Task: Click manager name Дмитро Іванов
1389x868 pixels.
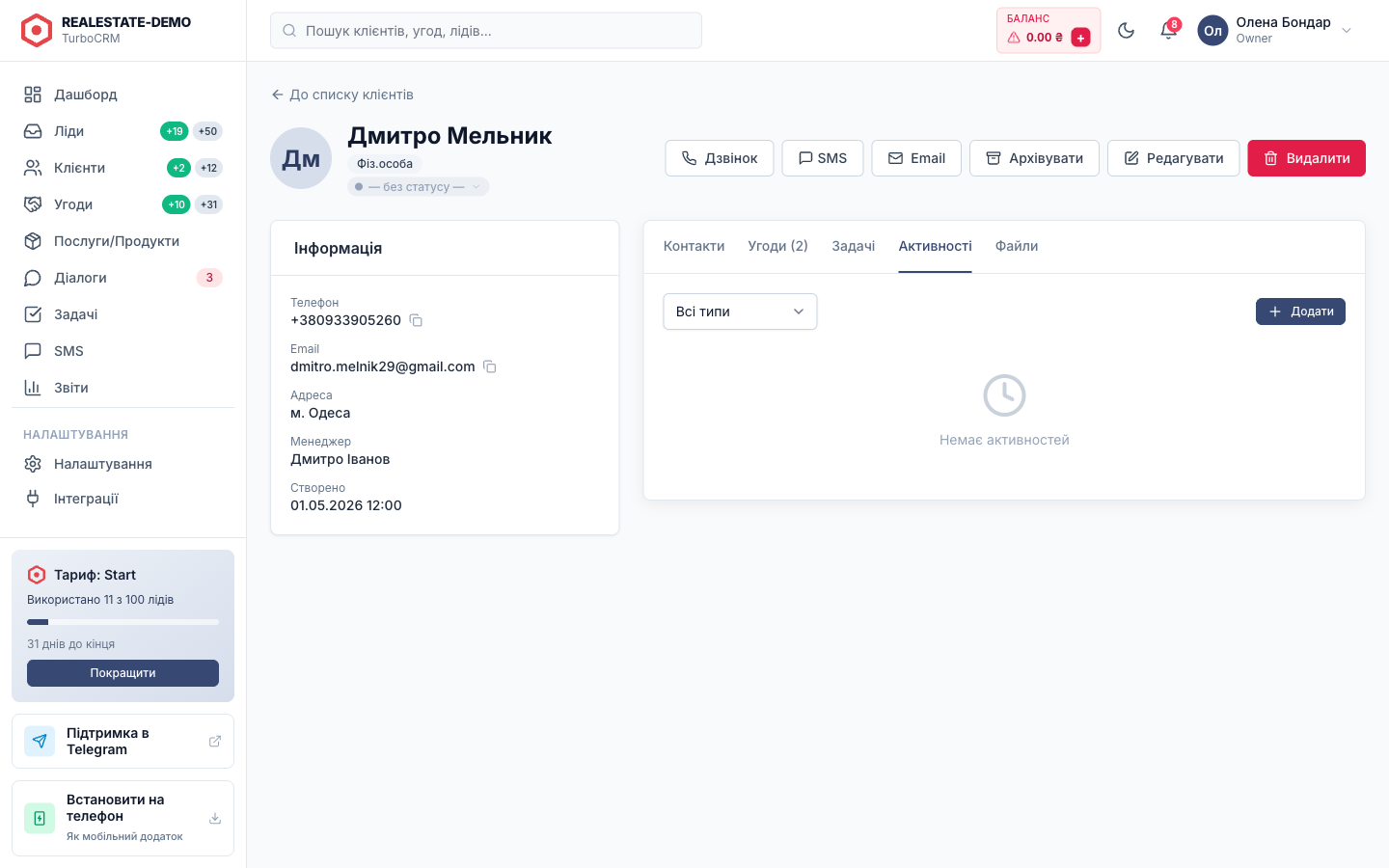Action: pos(340,459)
